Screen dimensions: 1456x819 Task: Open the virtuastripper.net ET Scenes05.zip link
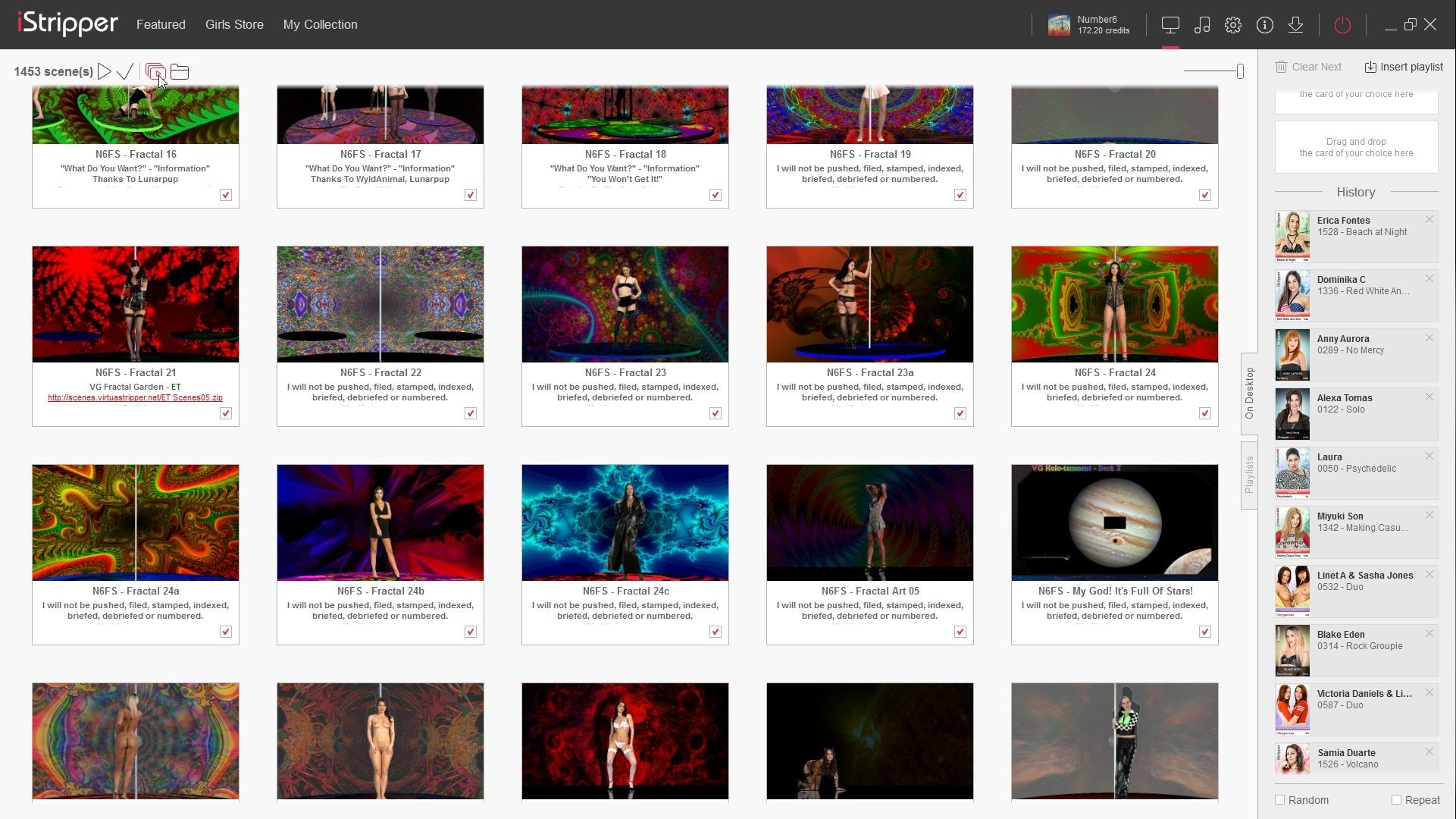click(135, 397)
